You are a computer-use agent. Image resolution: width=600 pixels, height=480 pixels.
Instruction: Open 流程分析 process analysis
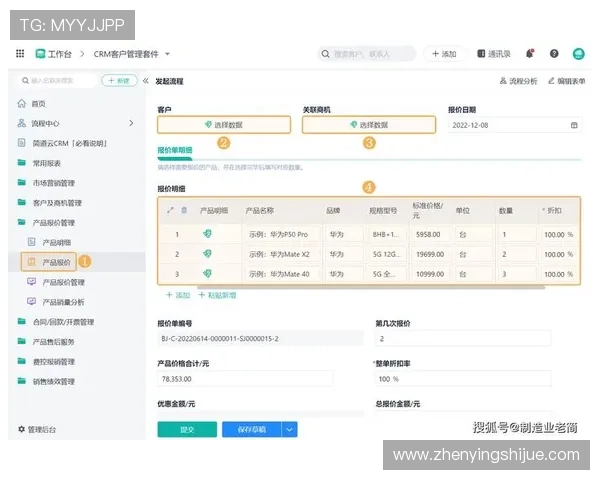click(518, 81)
